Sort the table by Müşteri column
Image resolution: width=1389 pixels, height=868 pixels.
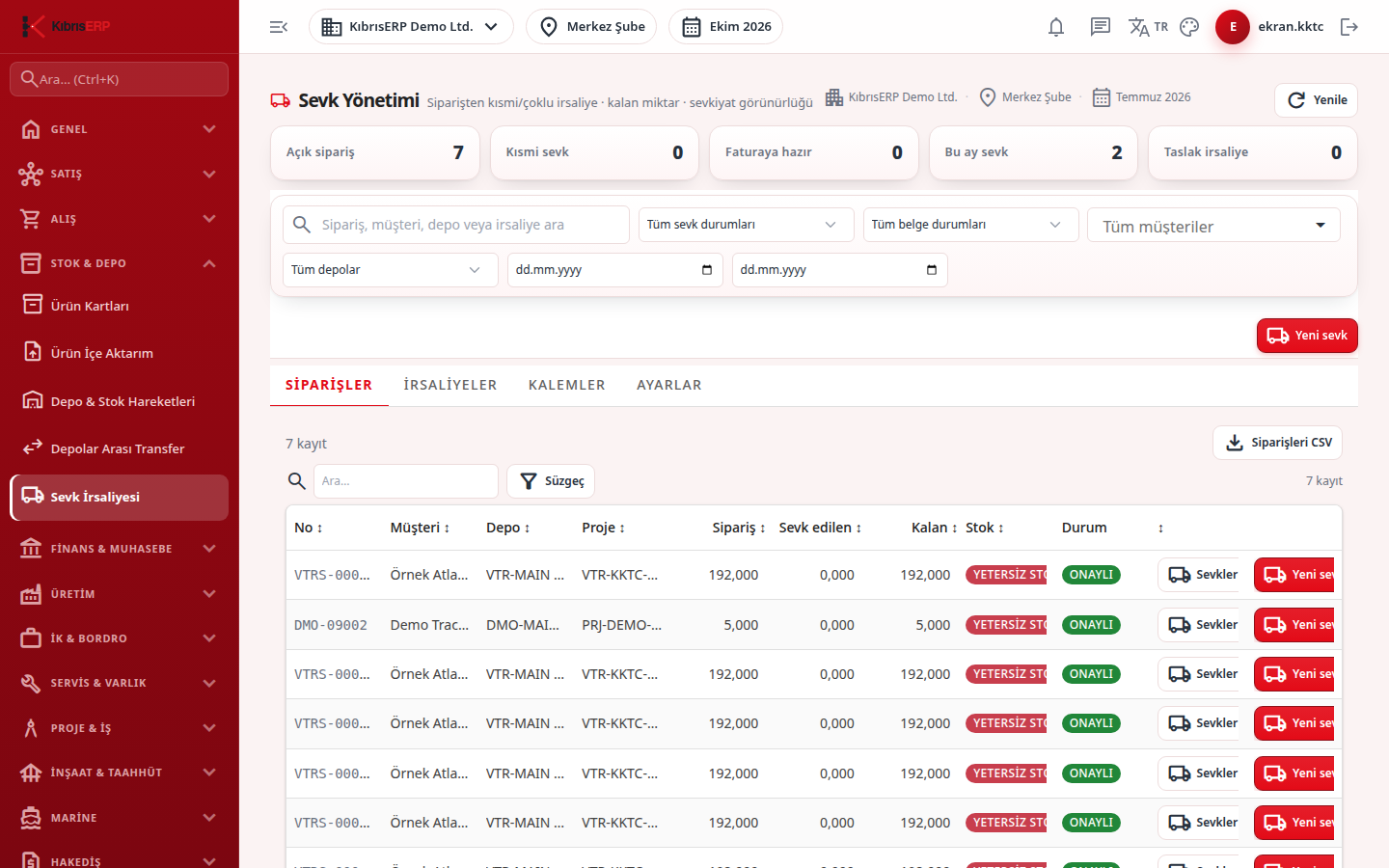click(420, 528)
